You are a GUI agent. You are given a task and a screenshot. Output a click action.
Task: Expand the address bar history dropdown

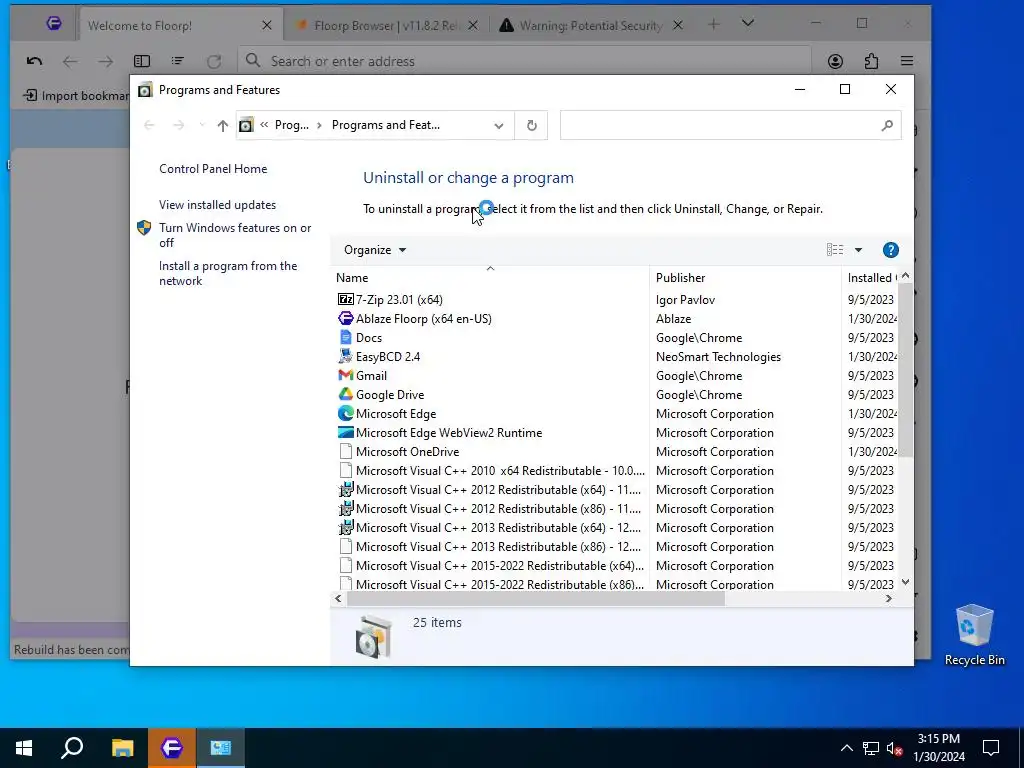tap(499, 125)
